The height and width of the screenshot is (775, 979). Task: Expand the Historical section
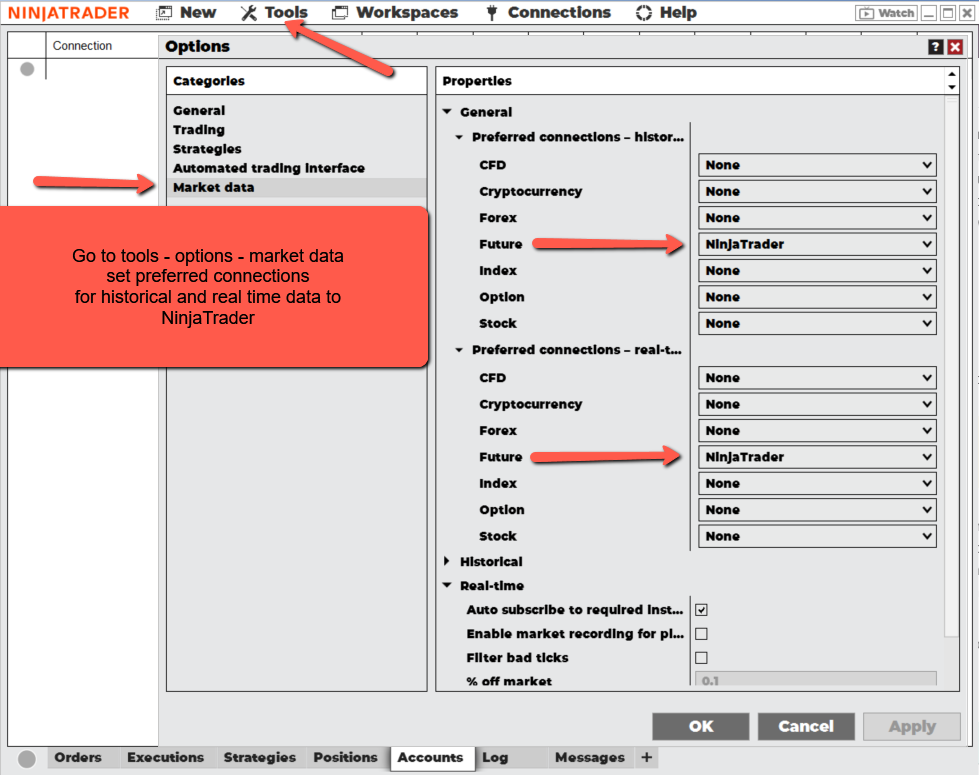[x=447, y=561]
